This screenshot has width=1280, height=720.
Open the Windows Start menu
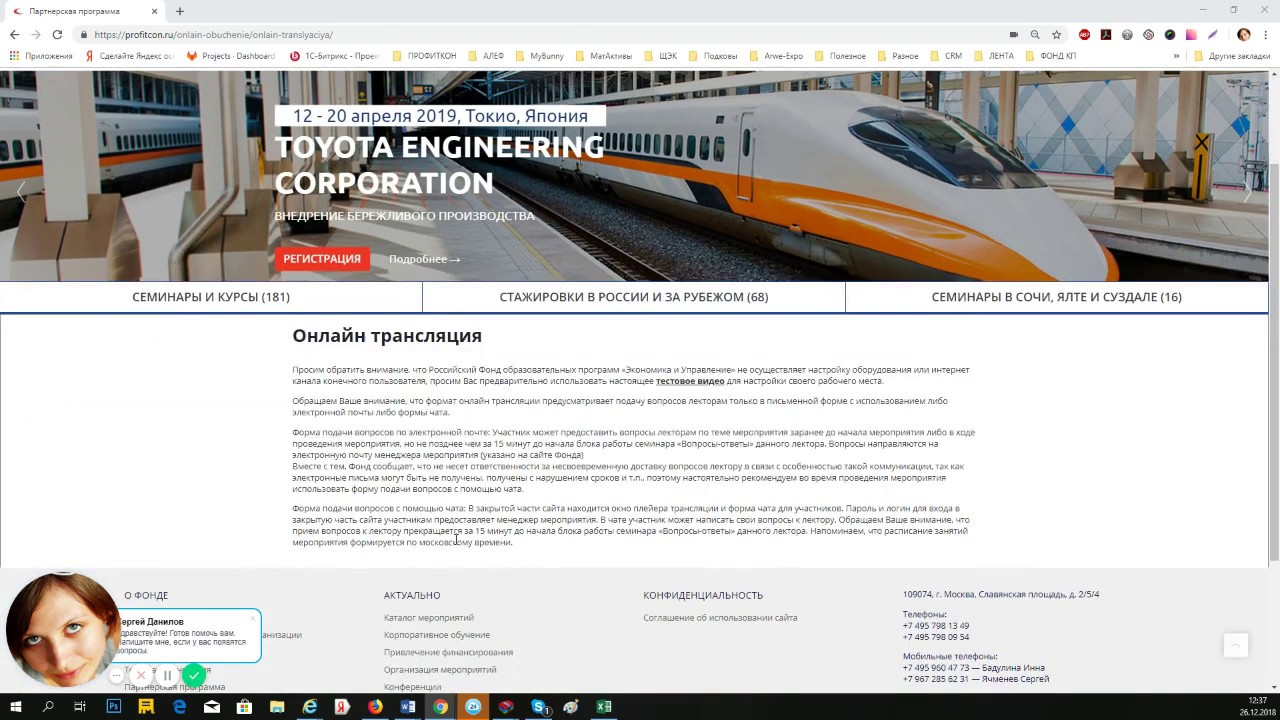[x=16, y=707]
